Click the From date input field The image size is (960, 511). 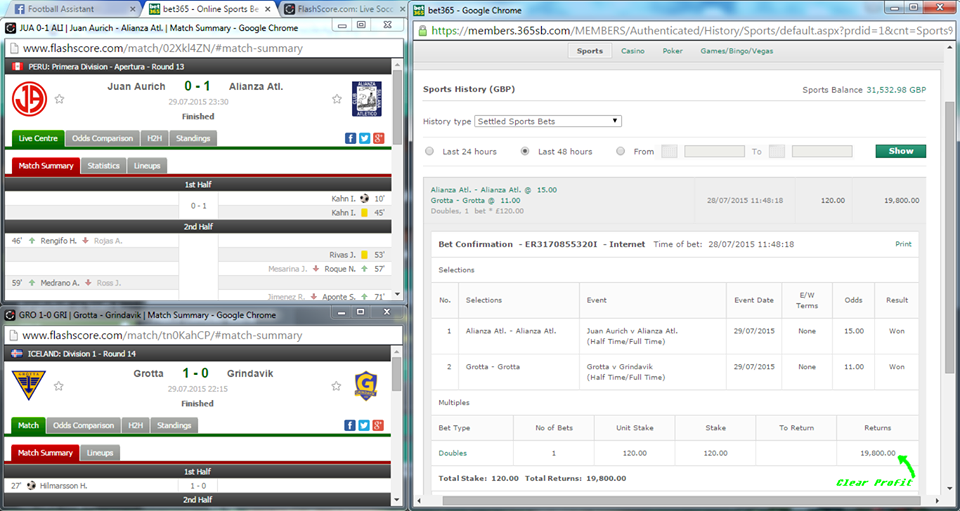tap(714, 151)
